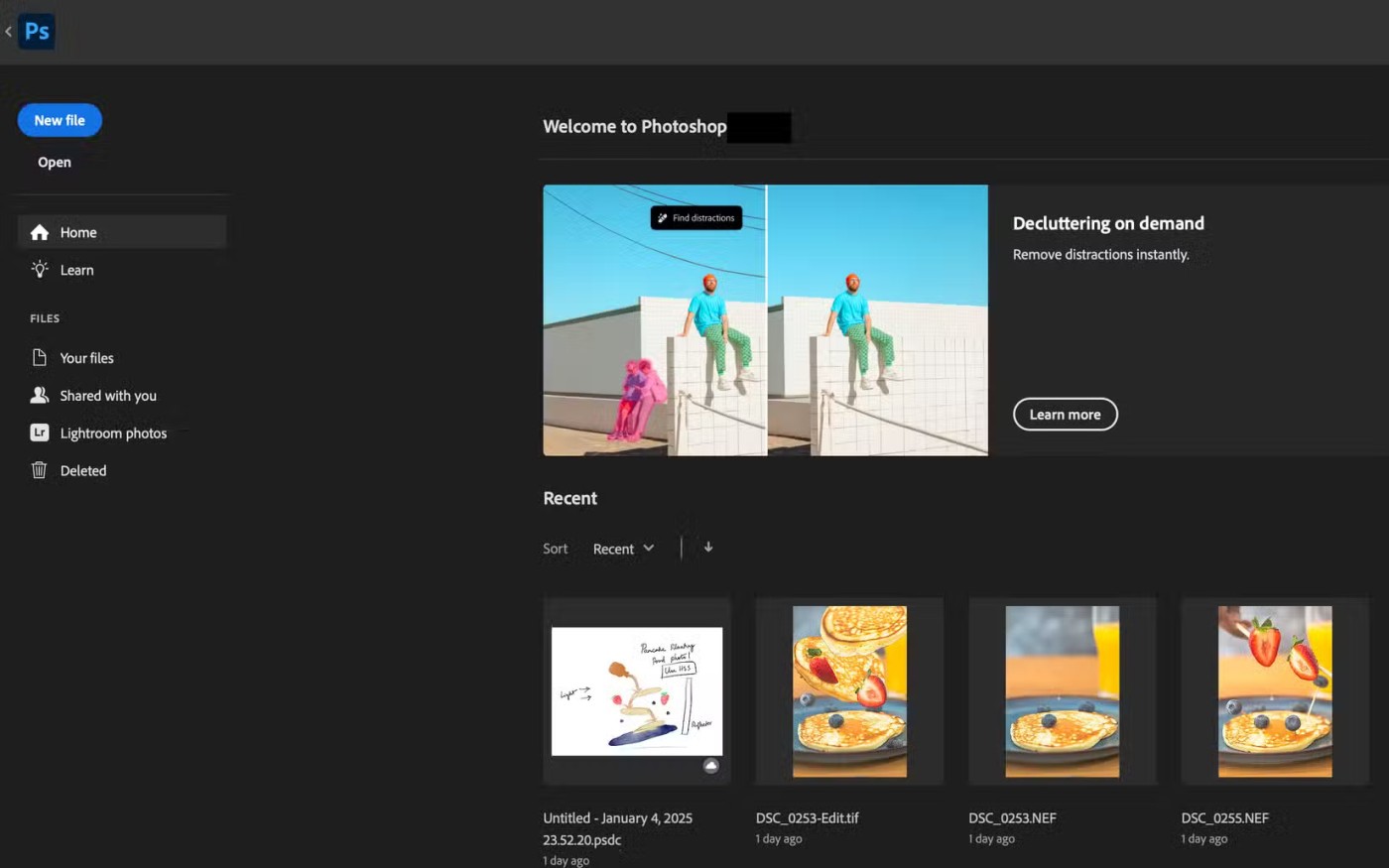The height and width of the screenshot is (868, 1389).
Task: Click the Remove distractions instantly text
Action: coord(1100,255)
